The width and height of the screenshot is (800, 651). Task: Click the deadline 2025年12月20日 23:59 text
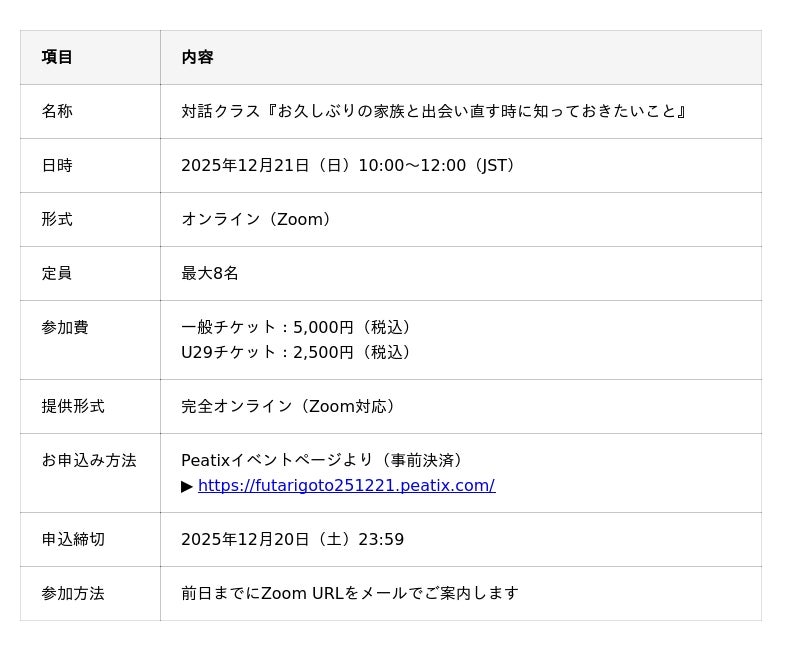(x=292, y=540)
